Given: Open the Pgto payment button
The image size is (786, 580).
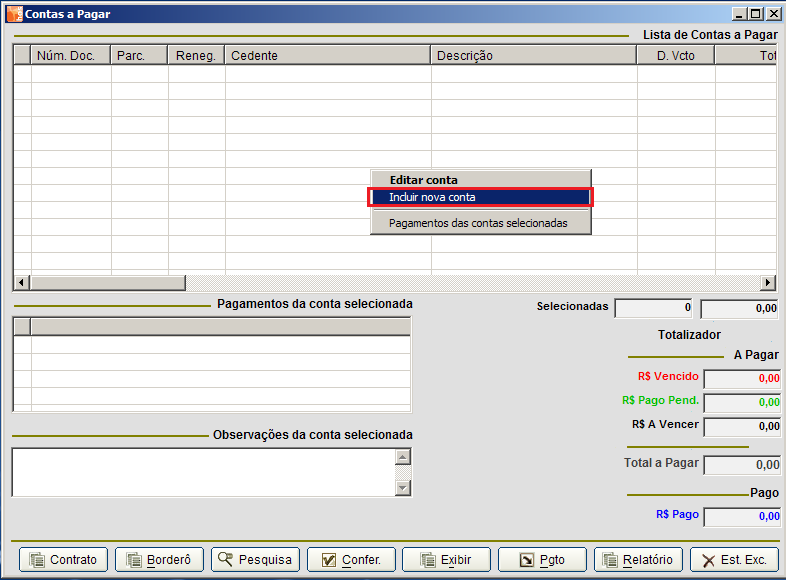Looking at the screenshot, I should pos(542,560).
